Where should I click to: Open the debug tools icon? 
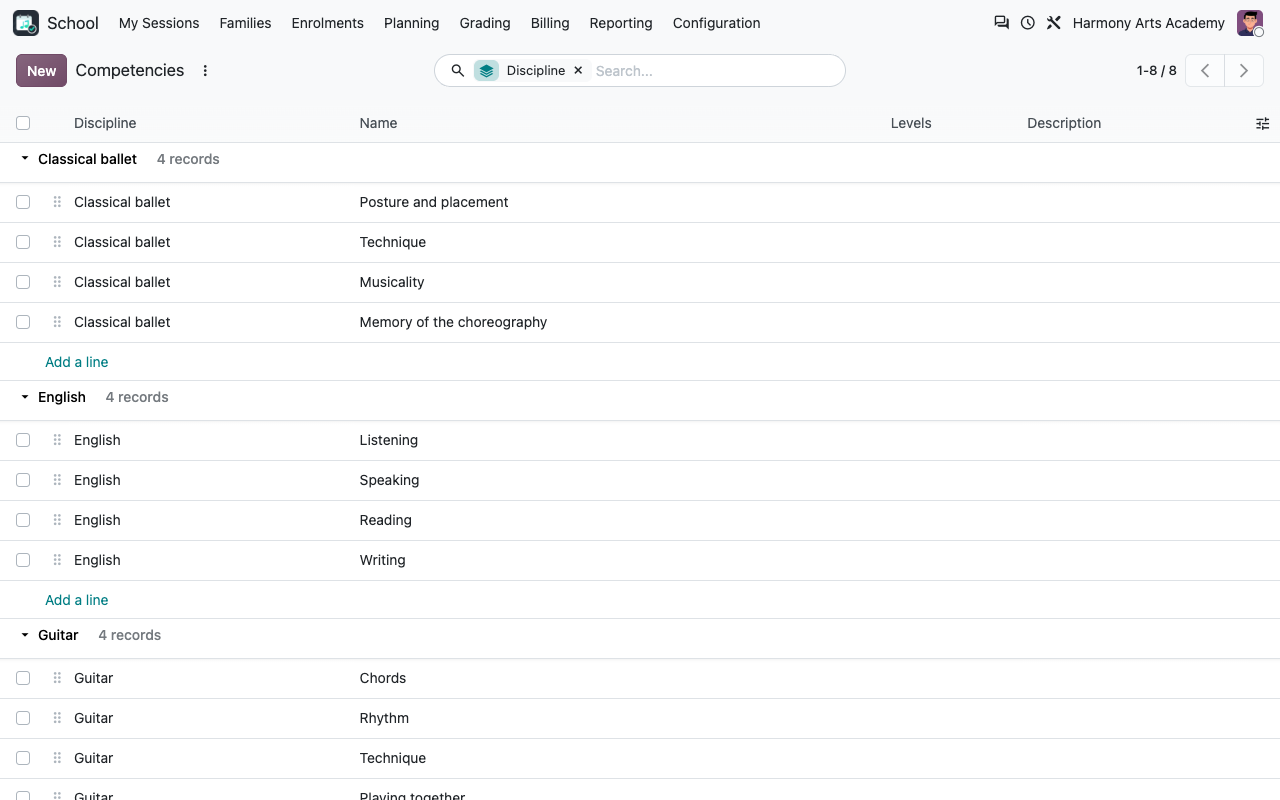1053,22
